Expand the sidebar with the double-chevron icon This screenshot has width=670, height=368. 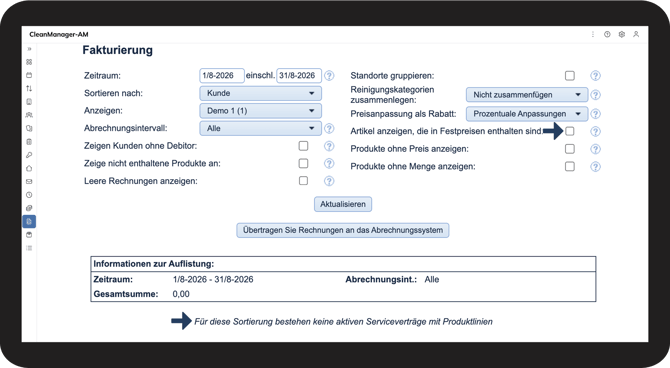(29, 49)
